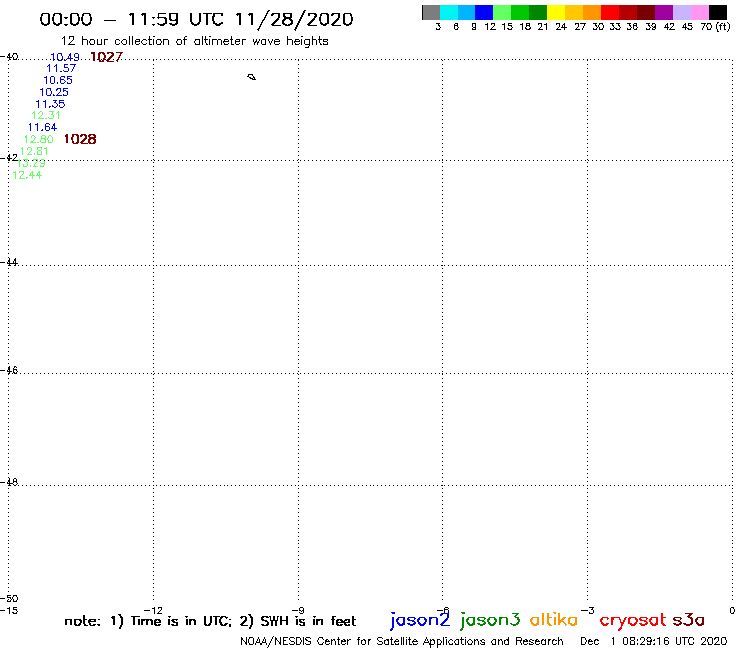Click the dark red 1027 reading
The image size is (740, 650).
click(x=106, y=57)
